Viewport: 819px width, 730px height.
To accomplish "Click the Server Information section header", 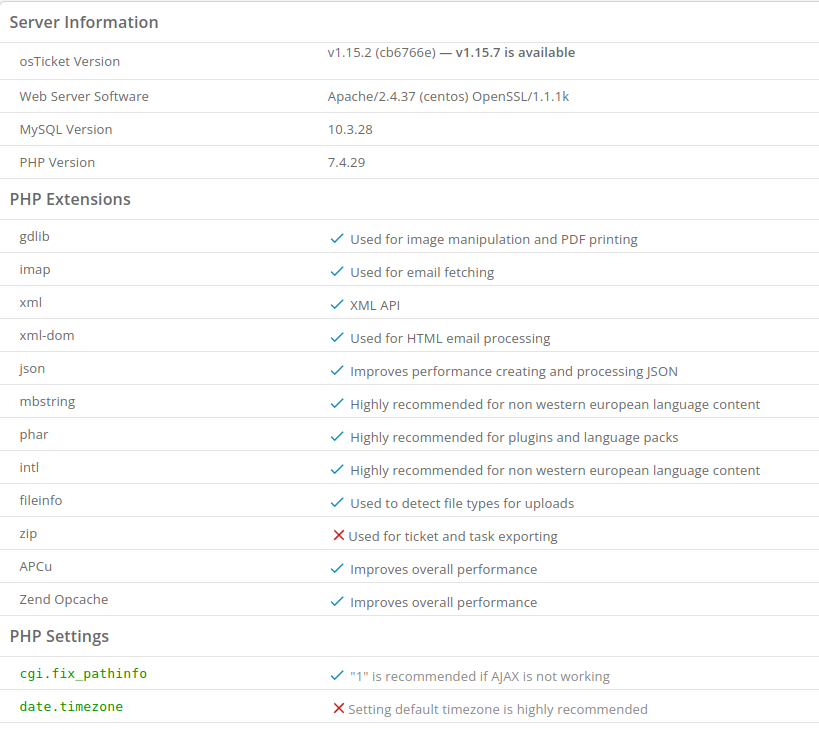I will (84, 22).
